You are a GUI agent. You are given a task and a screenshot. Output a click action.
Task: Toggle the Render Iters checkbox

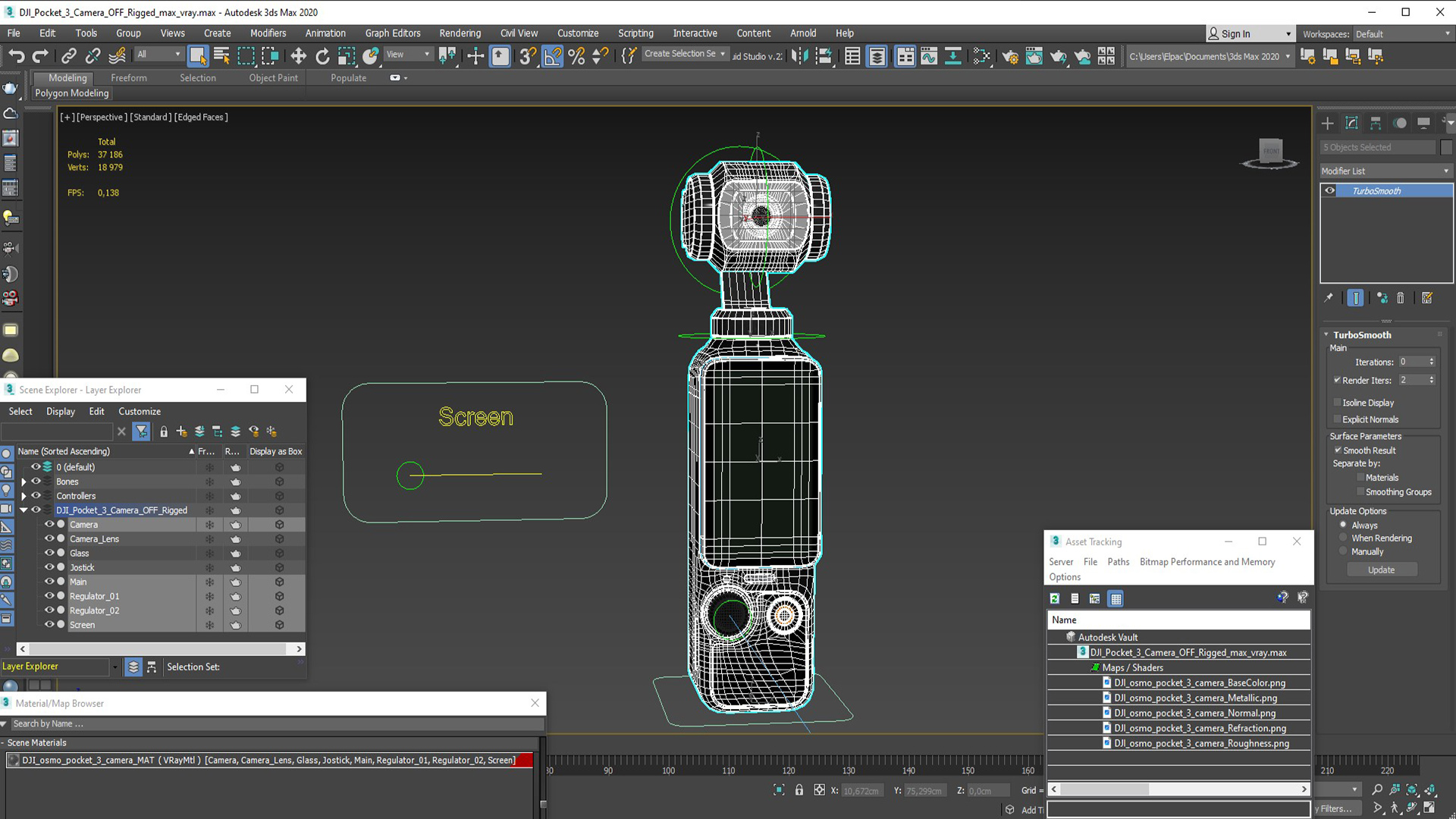[1337, 380]
